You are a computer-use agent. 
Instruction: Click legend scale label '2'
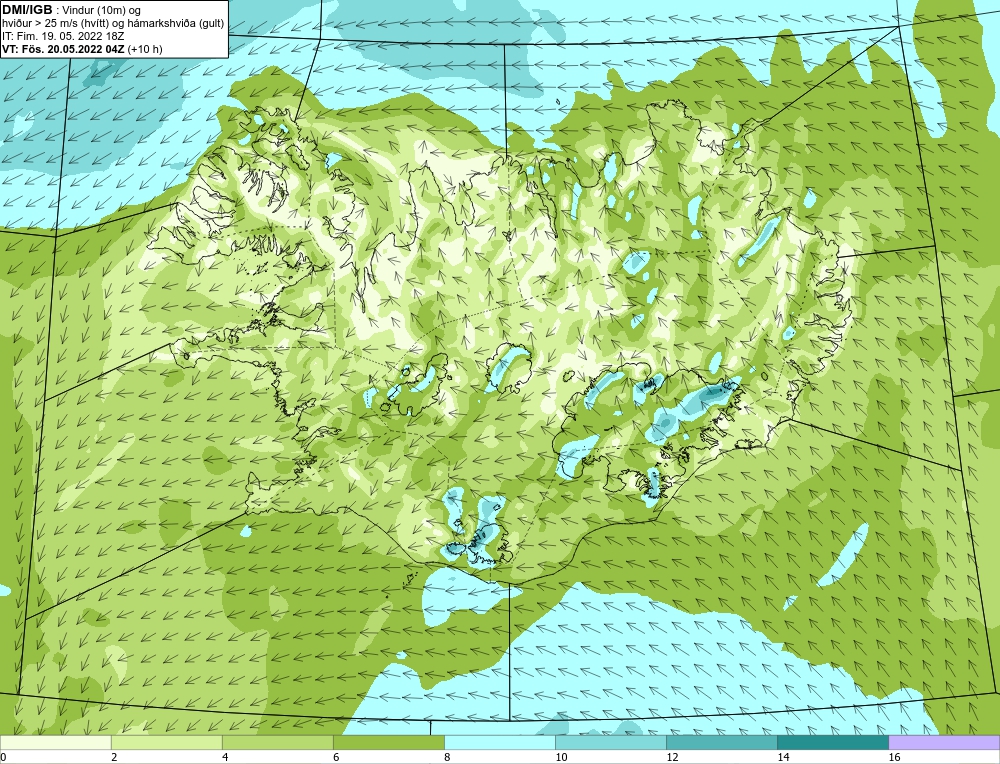pyautogui.click(x=114, y=757)
